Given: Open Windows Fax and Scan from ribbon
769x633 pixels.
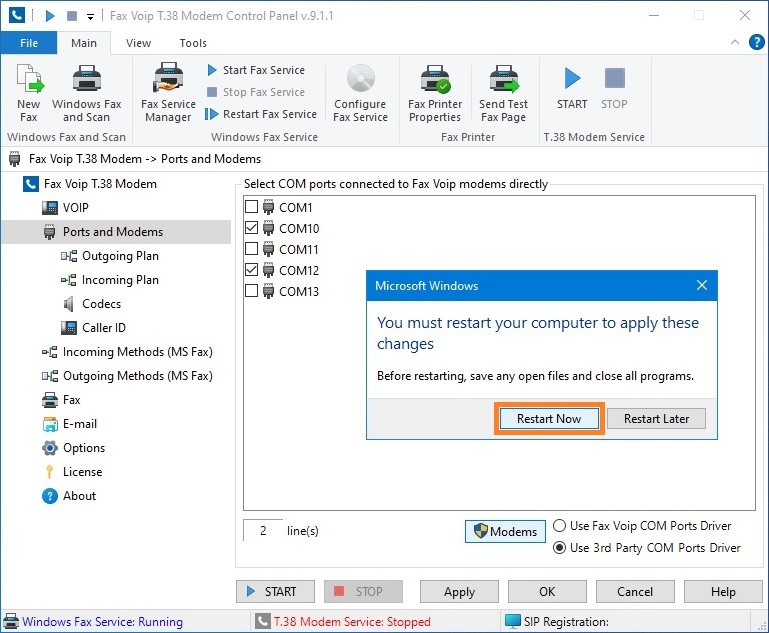Looking at the screenshot, I should tap(86, 93).
